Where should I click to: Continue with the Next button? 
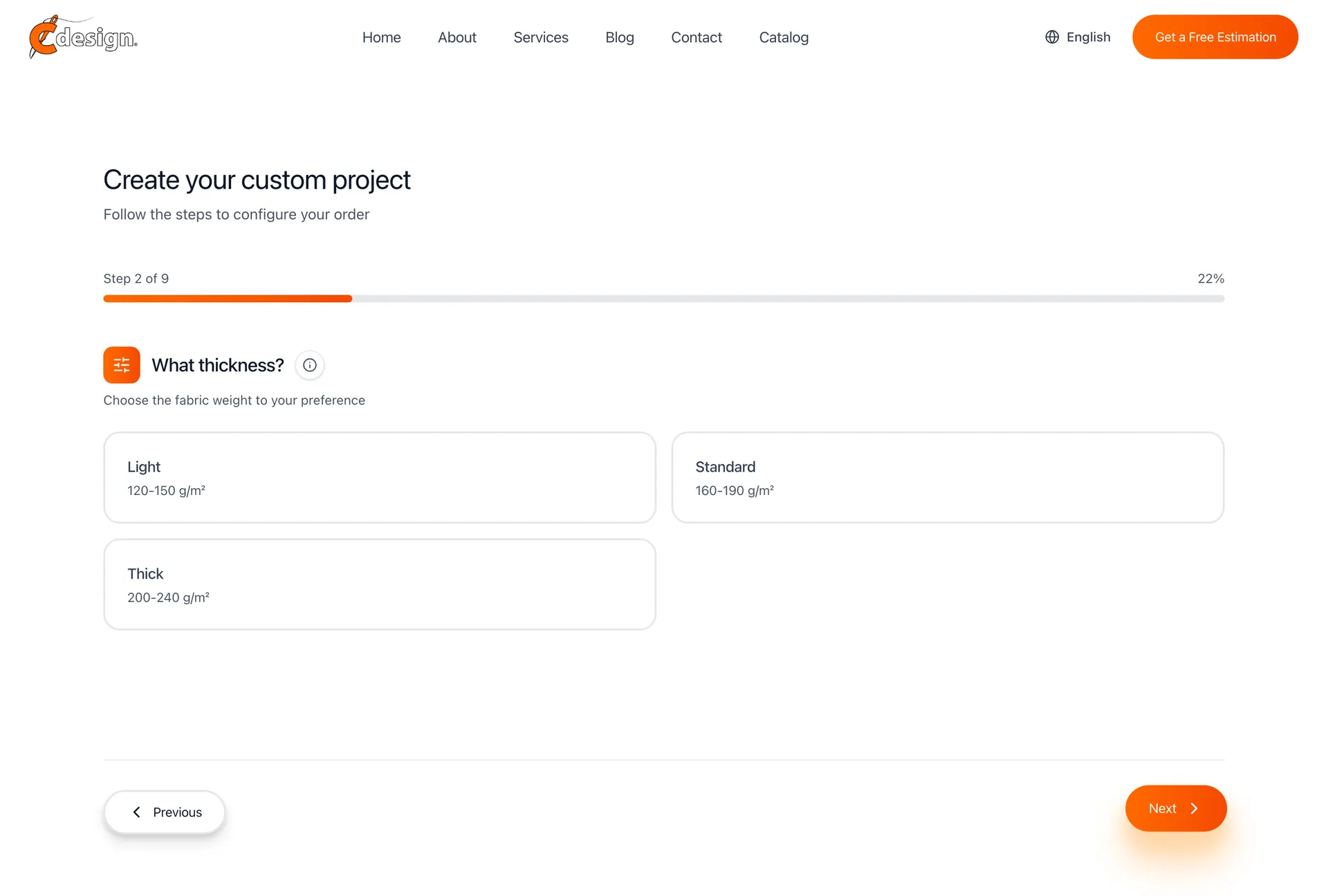coord(1176,808)
